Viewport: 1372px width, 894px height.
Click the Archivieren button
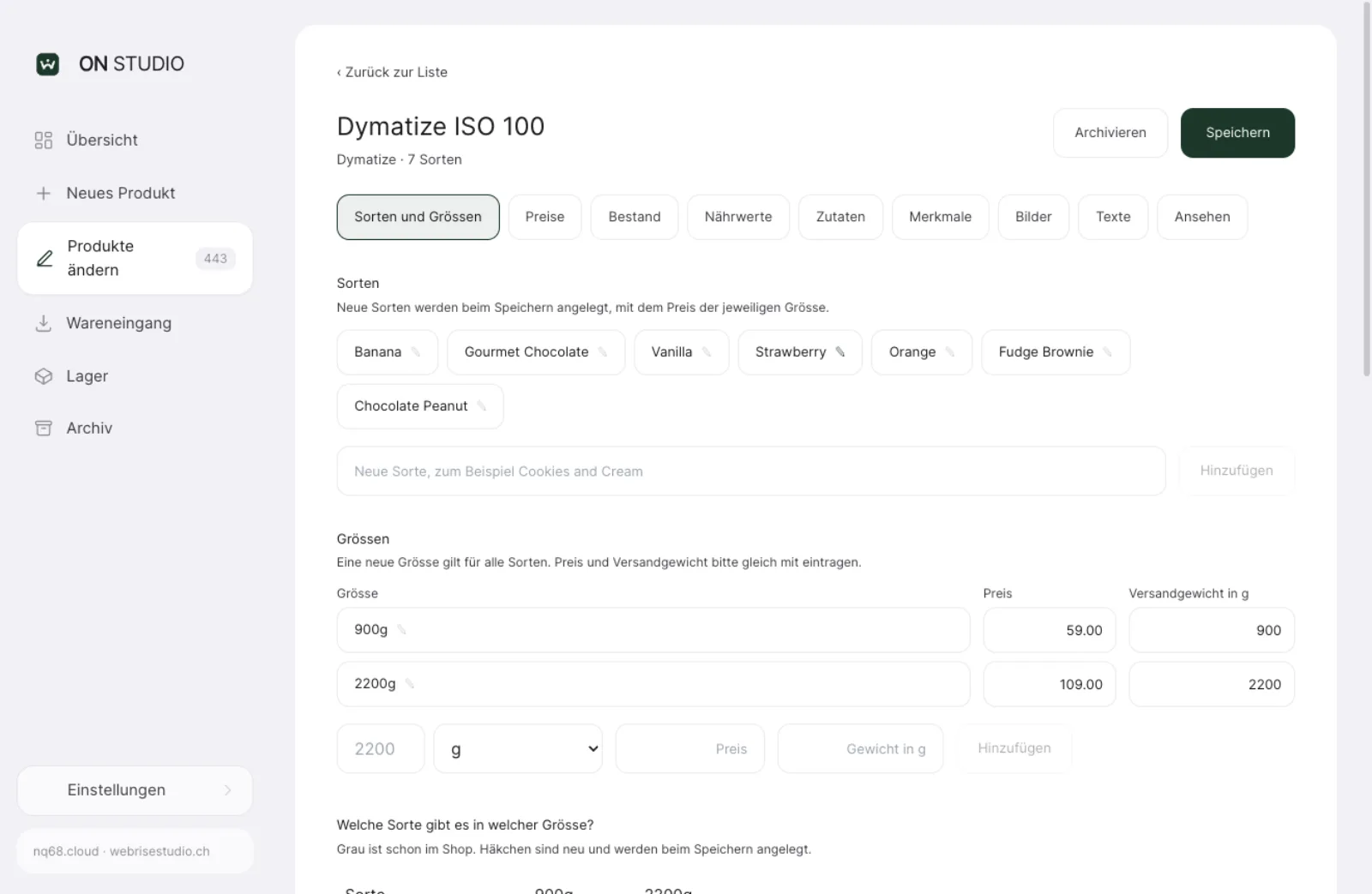click(x=1110, y=133)
